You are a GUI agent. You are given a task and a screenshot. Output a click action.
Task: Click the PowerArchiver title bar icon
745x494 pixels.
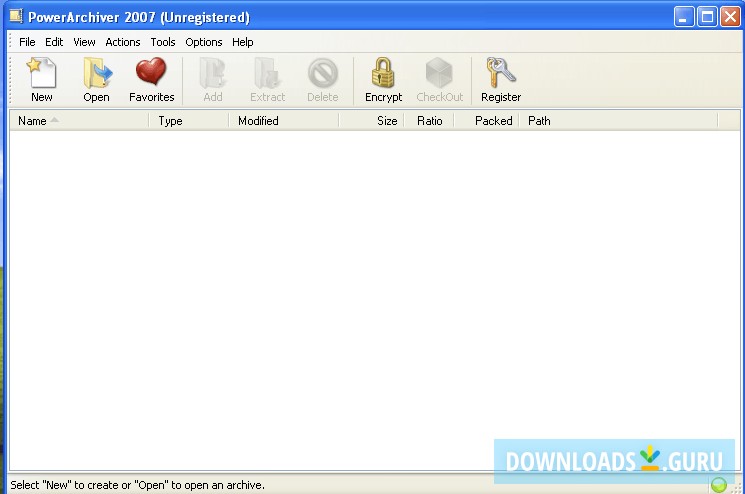coord(16,17)
